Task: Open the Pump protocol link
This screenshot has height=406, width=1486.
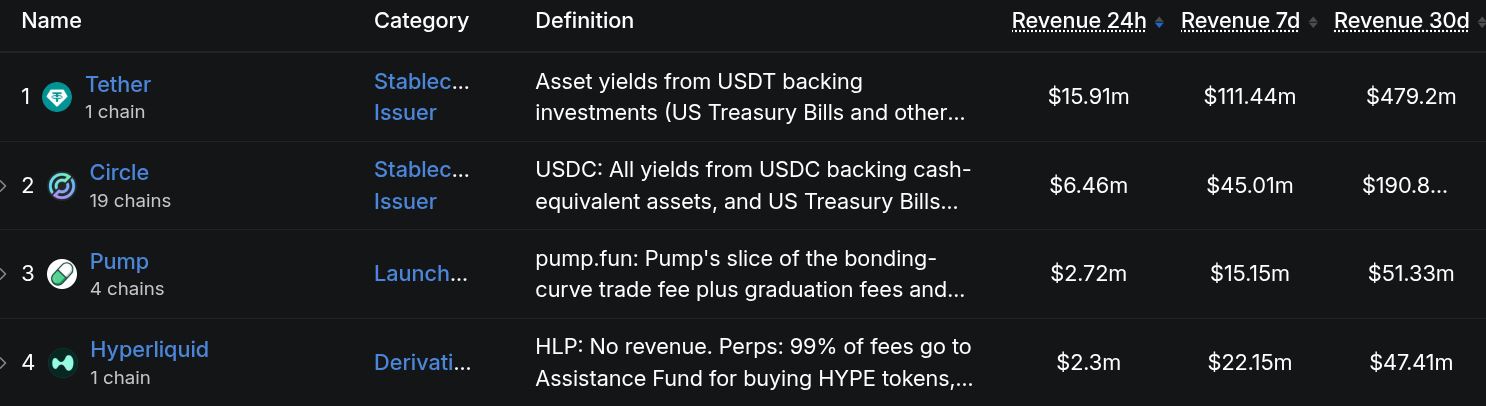Action: (119, 261)
